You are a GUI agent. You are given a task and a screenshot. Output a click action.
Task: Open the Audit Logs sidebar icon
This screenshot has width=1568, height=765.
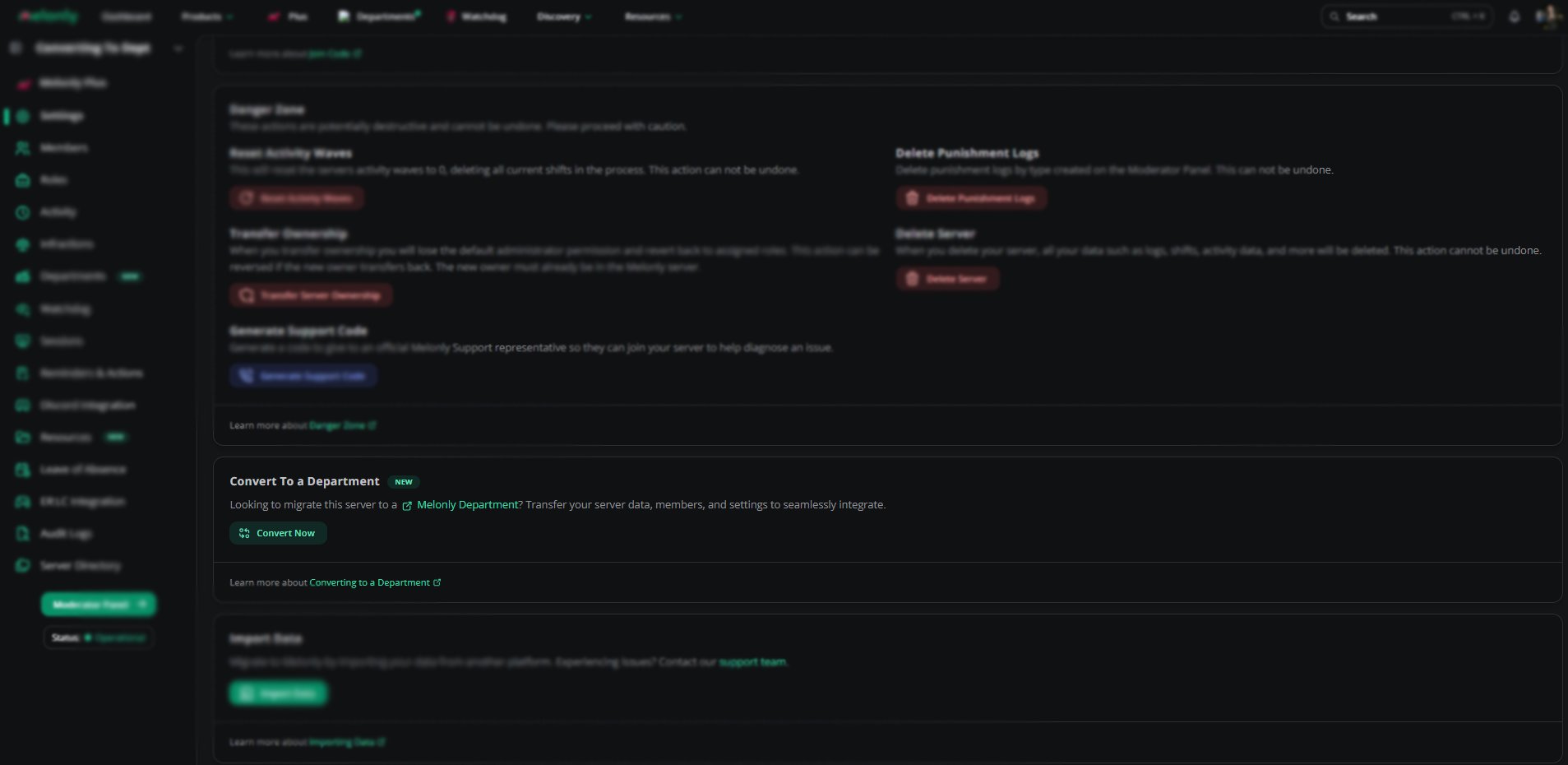(23, 534)
